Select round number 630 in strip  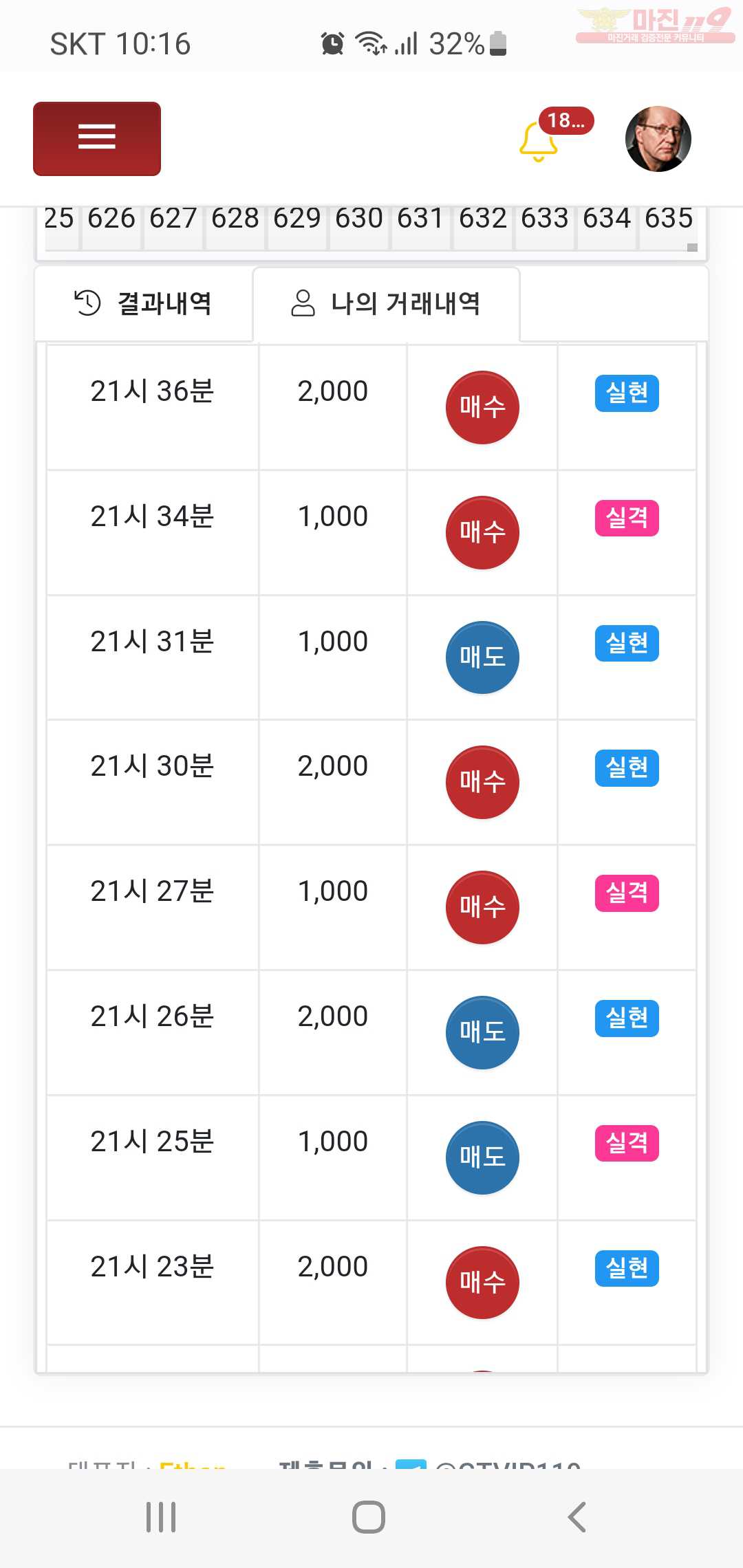click(359, 219)
